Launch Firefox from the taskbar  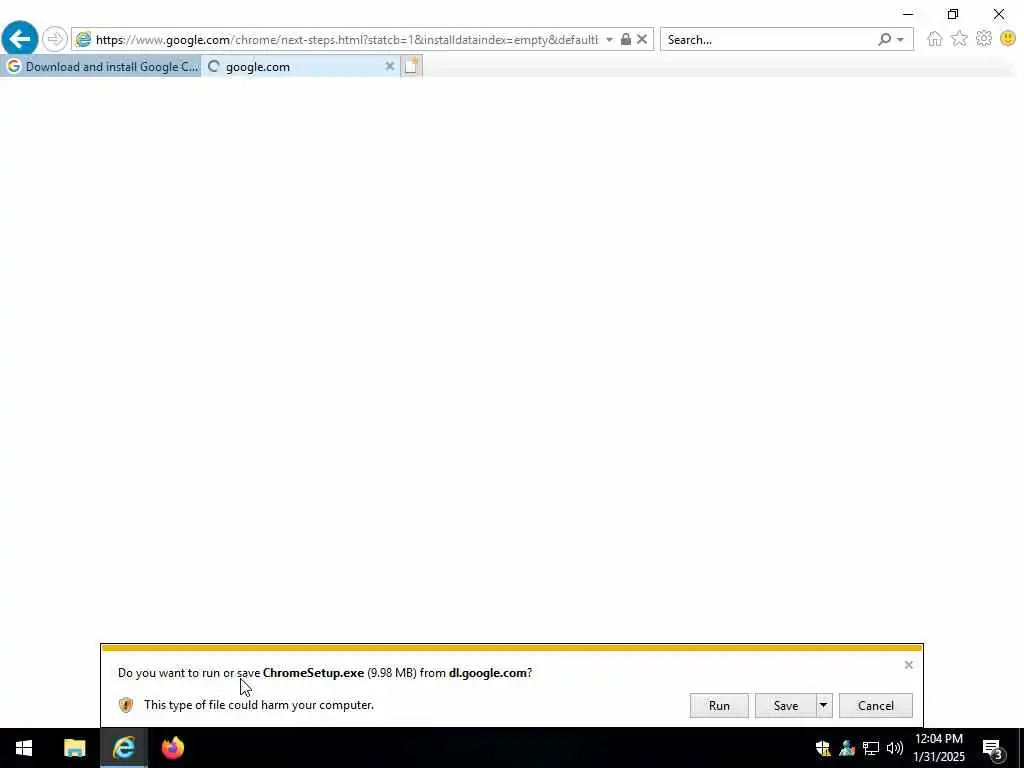click(173, 748)
